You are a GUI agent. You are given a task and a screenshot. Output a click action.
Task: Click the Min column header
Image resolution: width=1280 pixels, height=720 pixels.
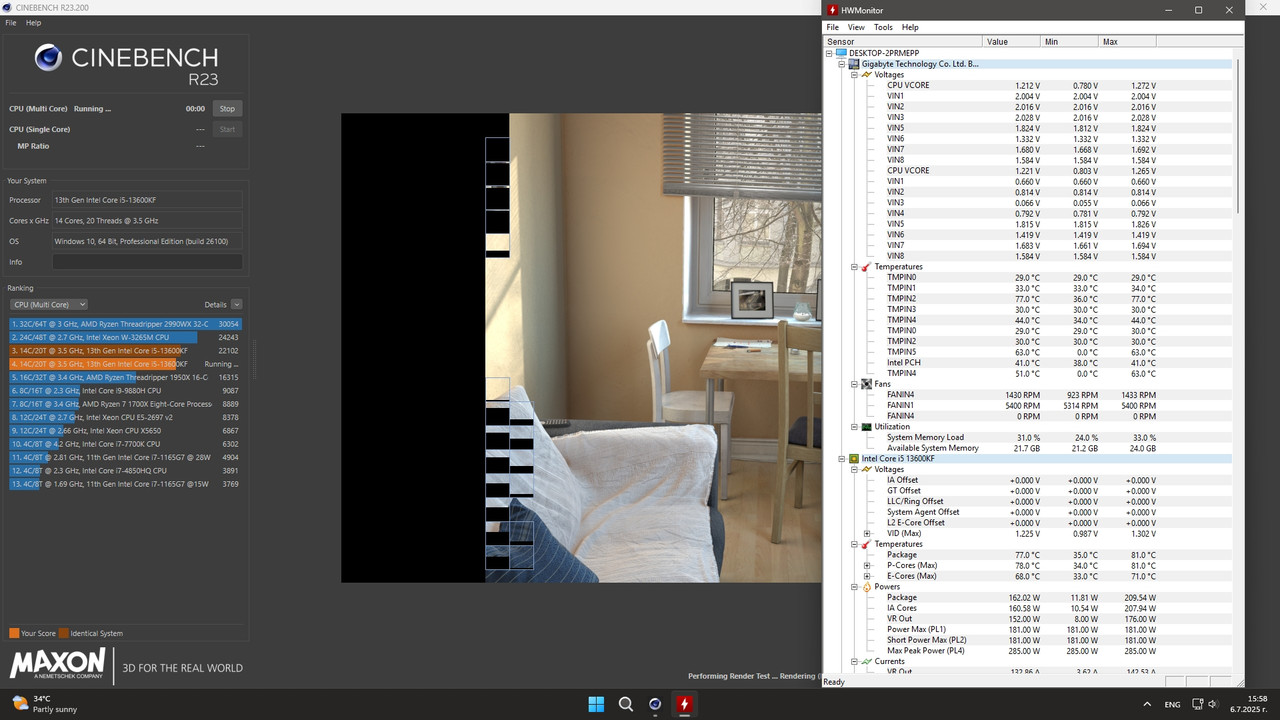[1070, 42]
